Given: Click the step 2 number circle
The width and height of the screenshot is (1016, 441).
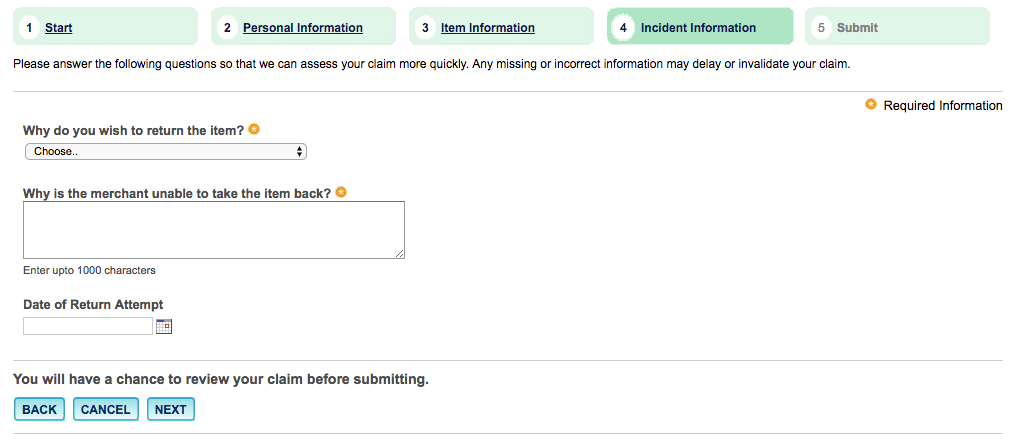Looking at the screenshot, I should [227, 28].
